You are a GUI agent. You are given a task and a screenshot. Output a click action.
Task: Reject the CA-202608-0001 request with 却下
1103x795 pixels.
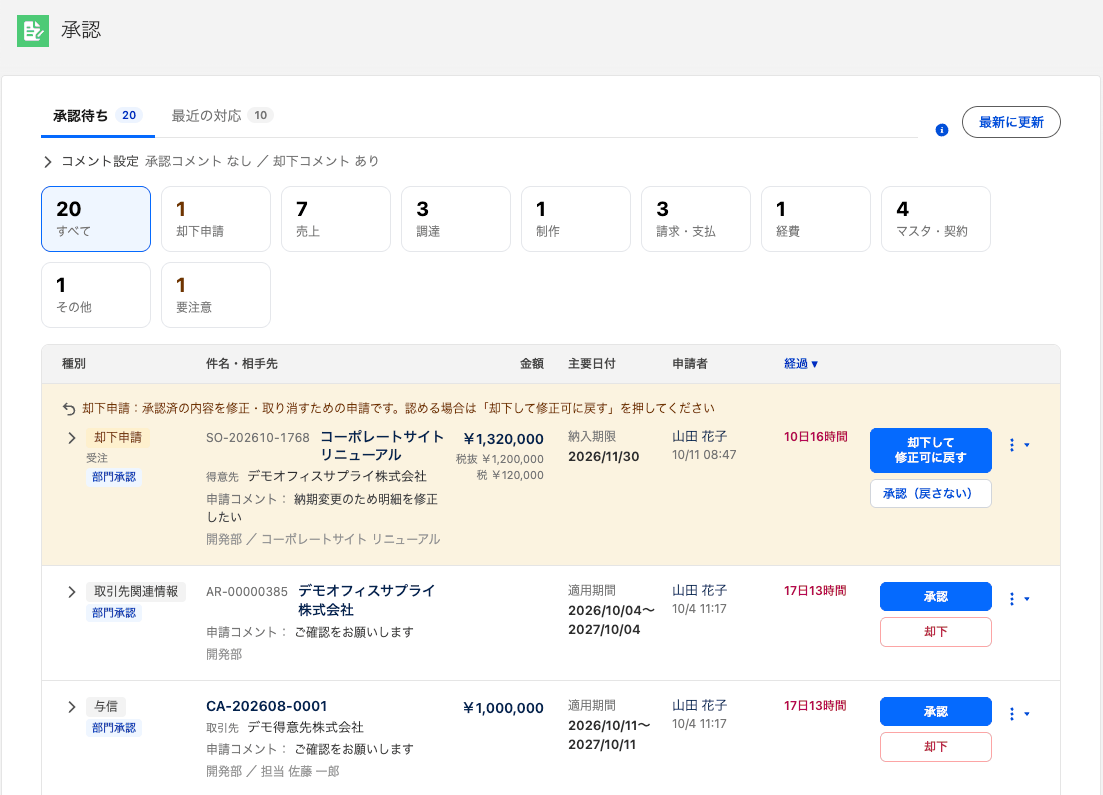coord(936,746)
